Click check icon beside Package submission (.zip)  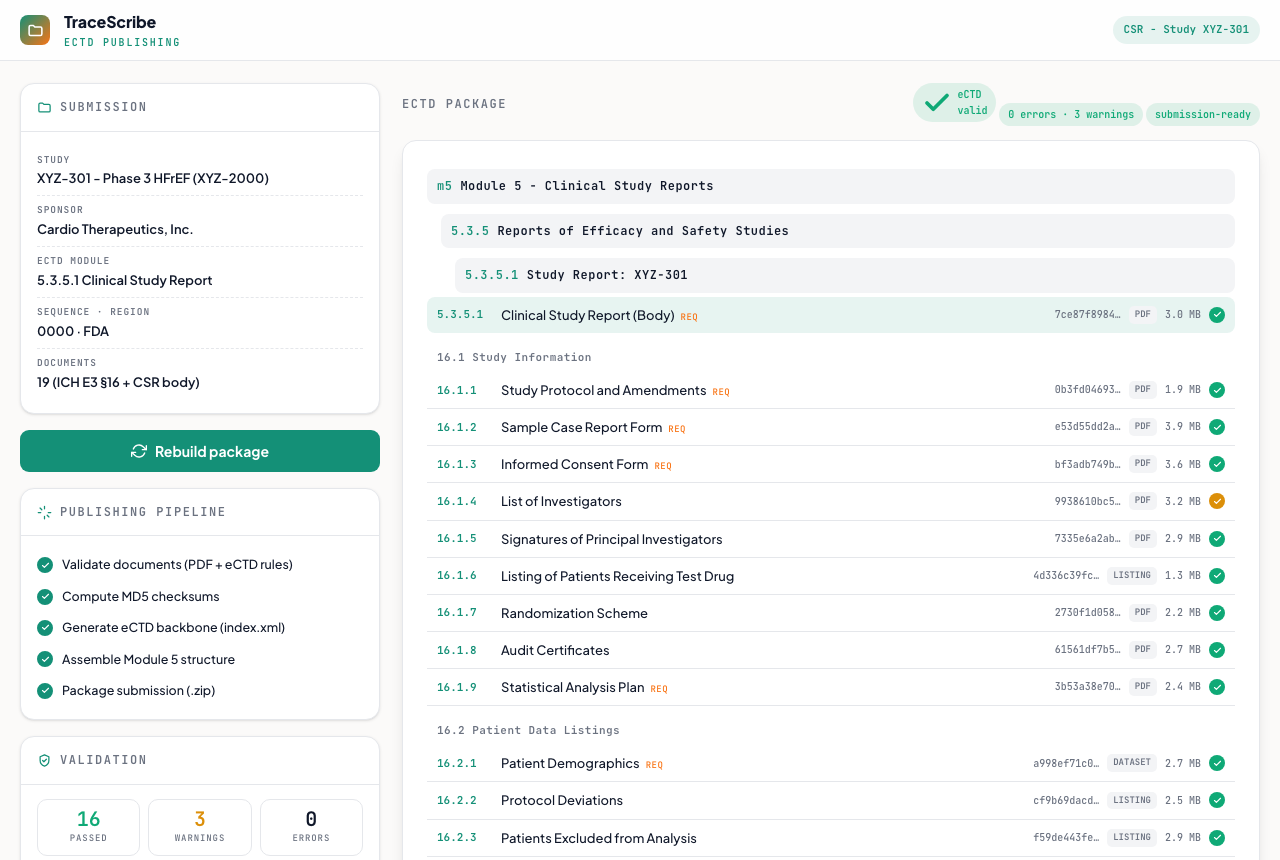tap(45, 691)
